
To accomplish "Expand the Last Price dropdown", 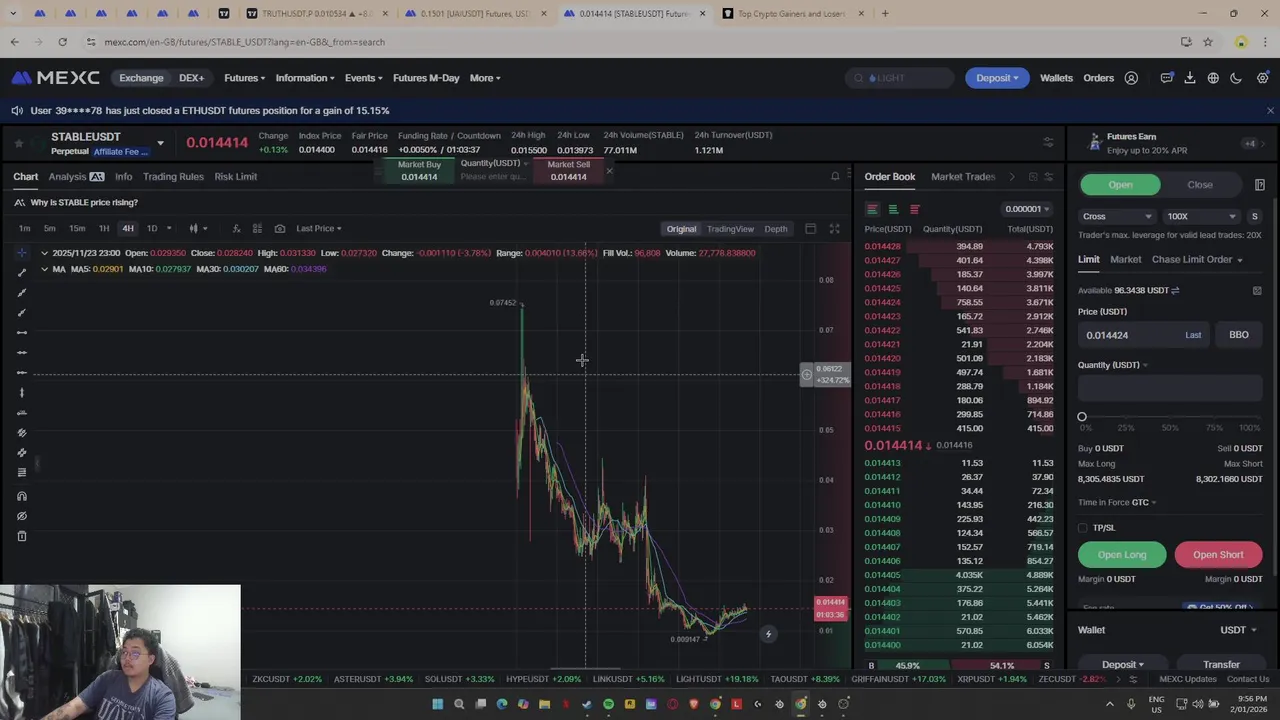I will (319, 228).
